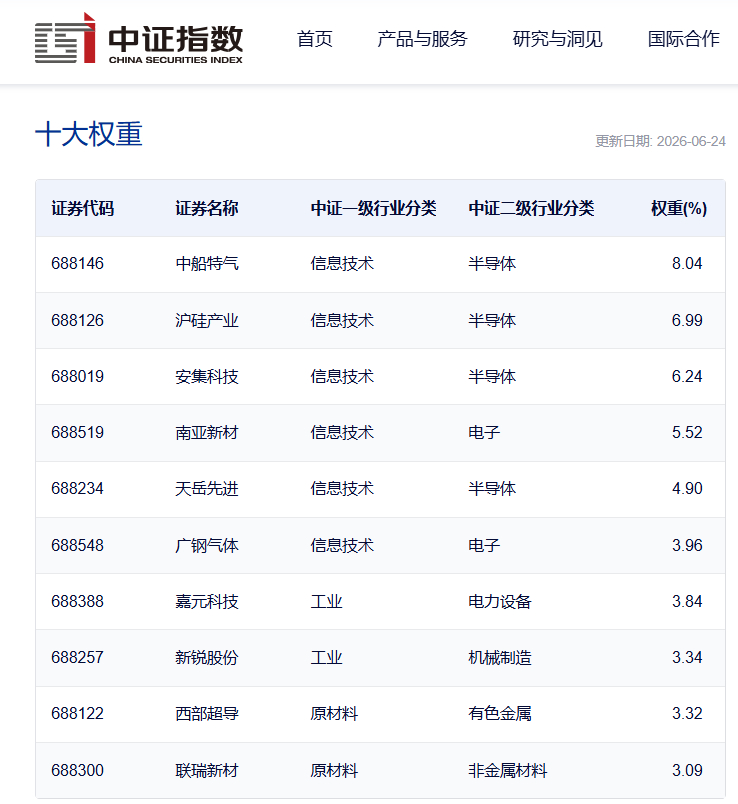The image size is (738, 804).
Task: Select security code 688126
Action: (x=77, y=320)
